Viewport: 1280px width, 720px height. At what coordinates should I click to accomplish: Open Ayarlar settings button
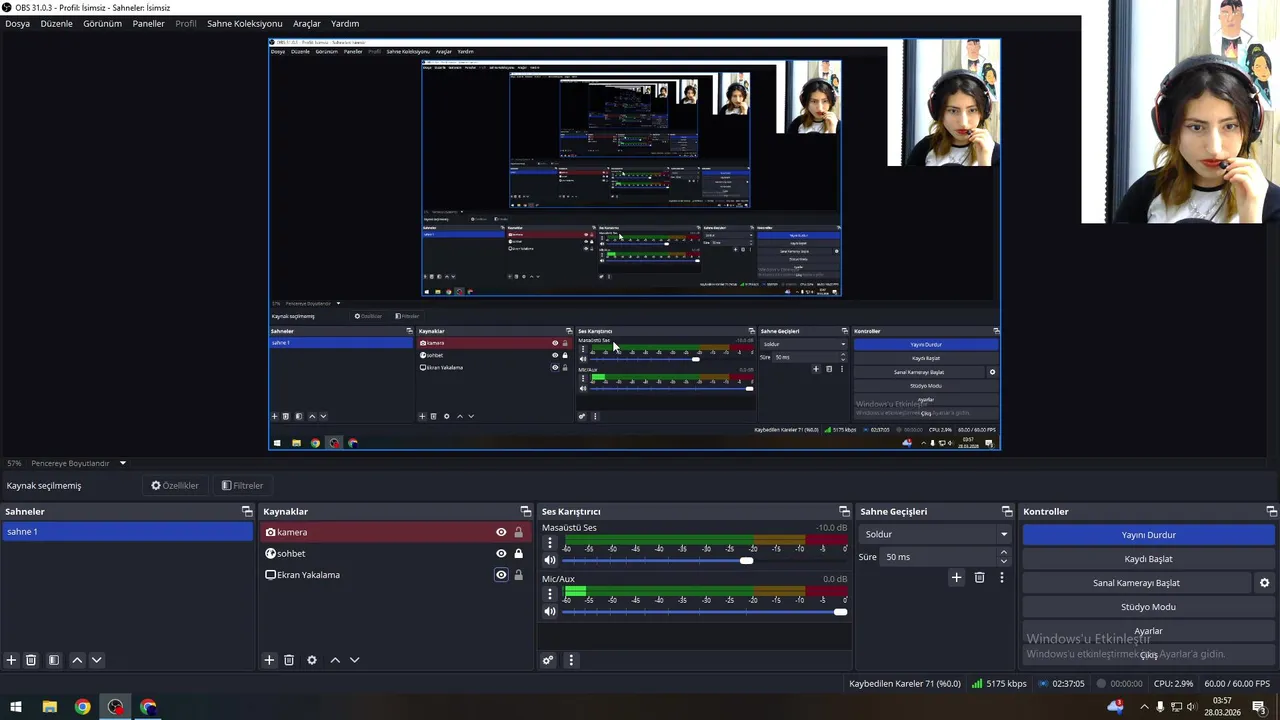pyautogui.click(x=1148, y=631)
